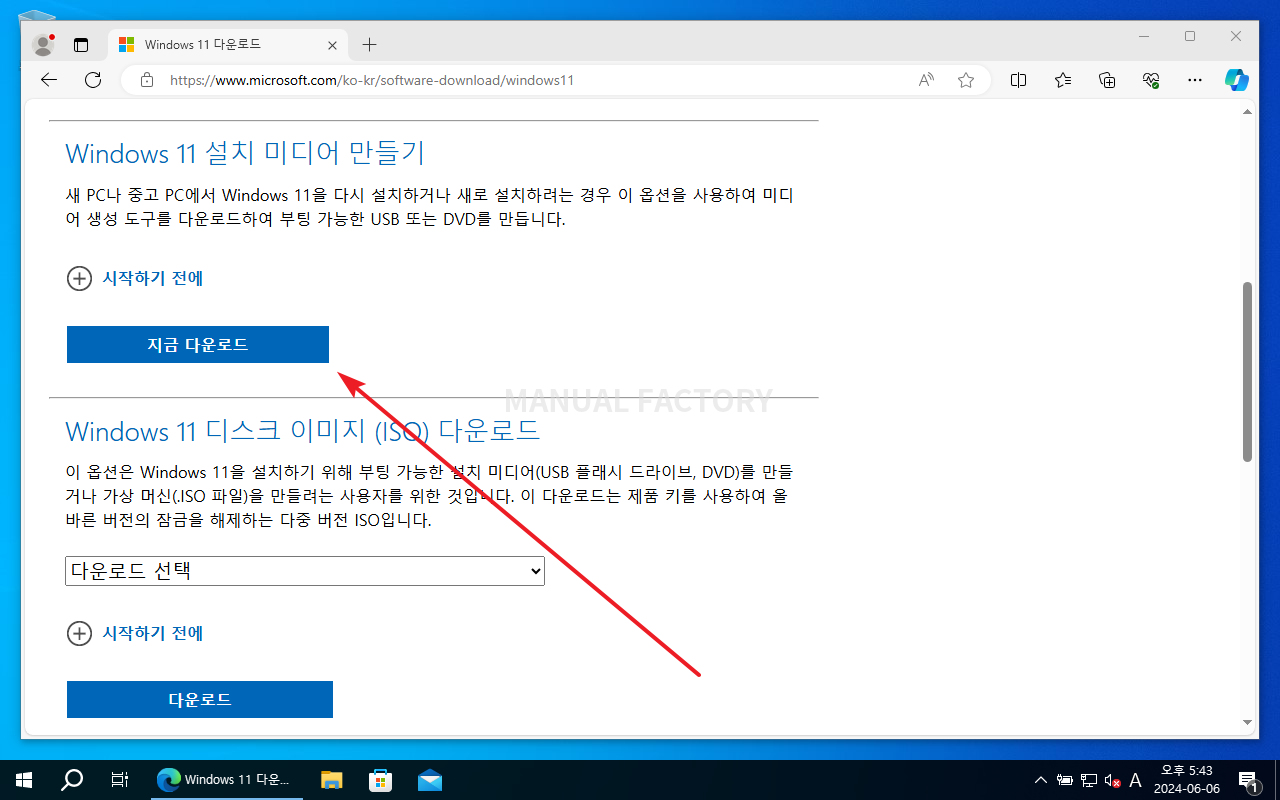Open the clock showing 오후 5:43

click(1186, 780)
